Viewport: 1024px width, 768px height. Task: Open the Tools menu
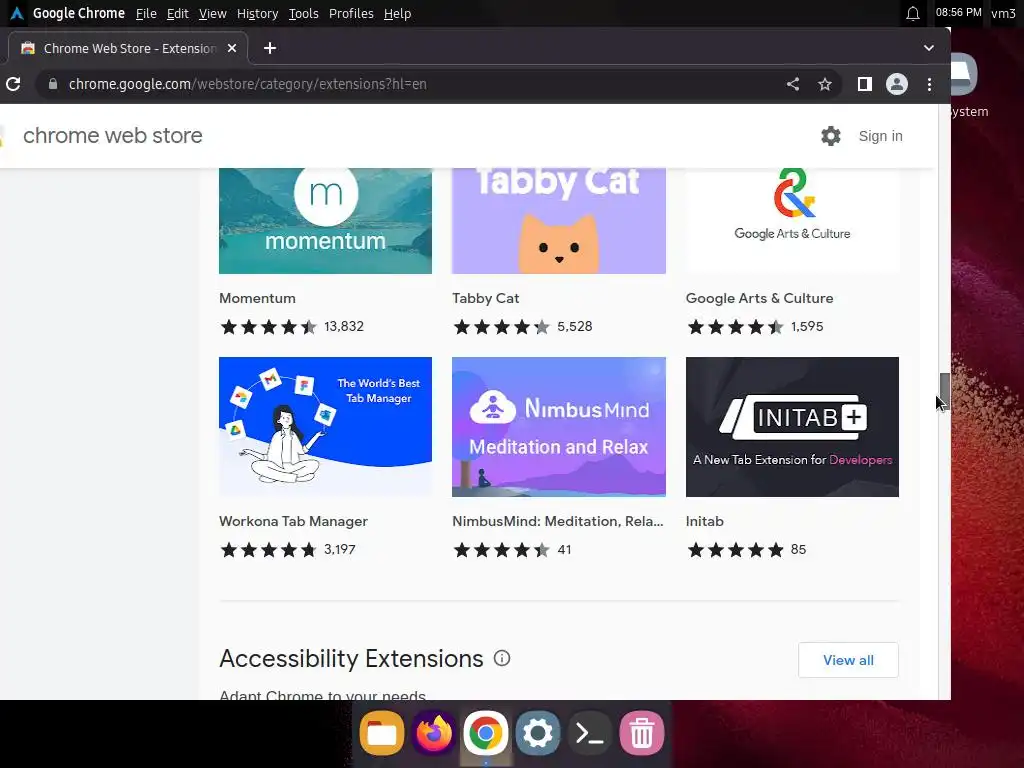pyautogui.click(x=303, y=14)
